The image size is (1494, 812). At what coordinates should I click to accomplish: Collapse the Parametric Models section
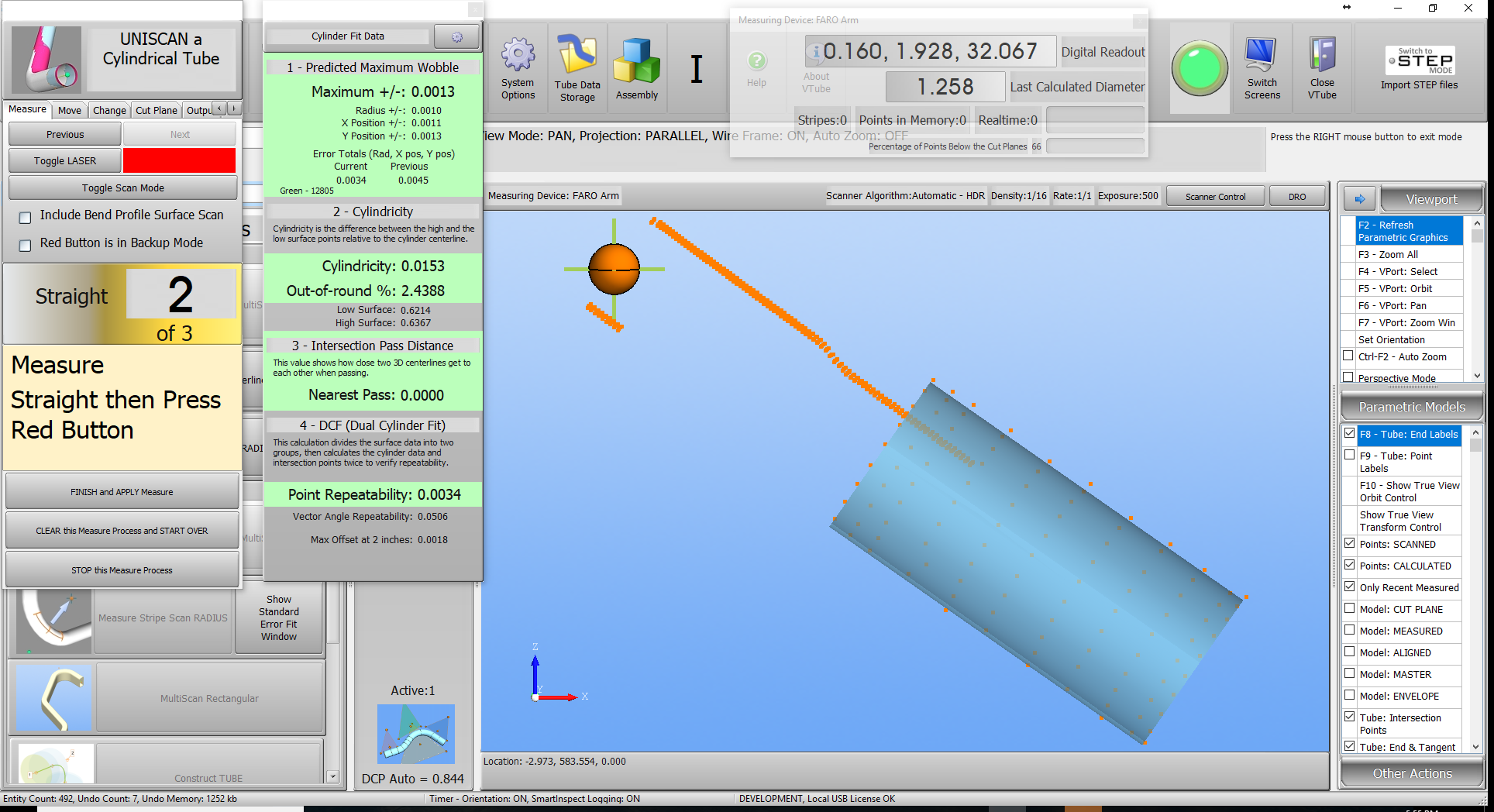pyautogui.click(x=1411, y=407)
